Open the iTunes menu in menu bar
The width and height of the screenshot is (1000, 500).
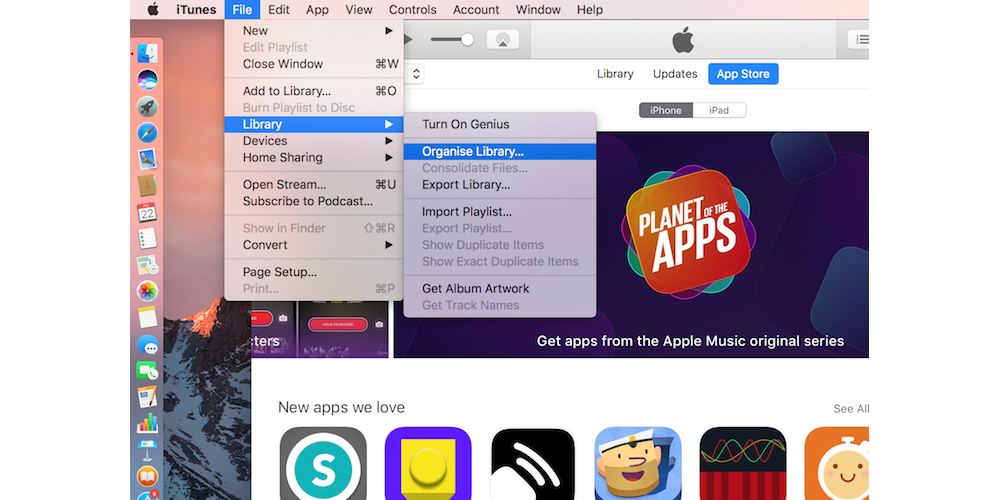tap(196, 10)
